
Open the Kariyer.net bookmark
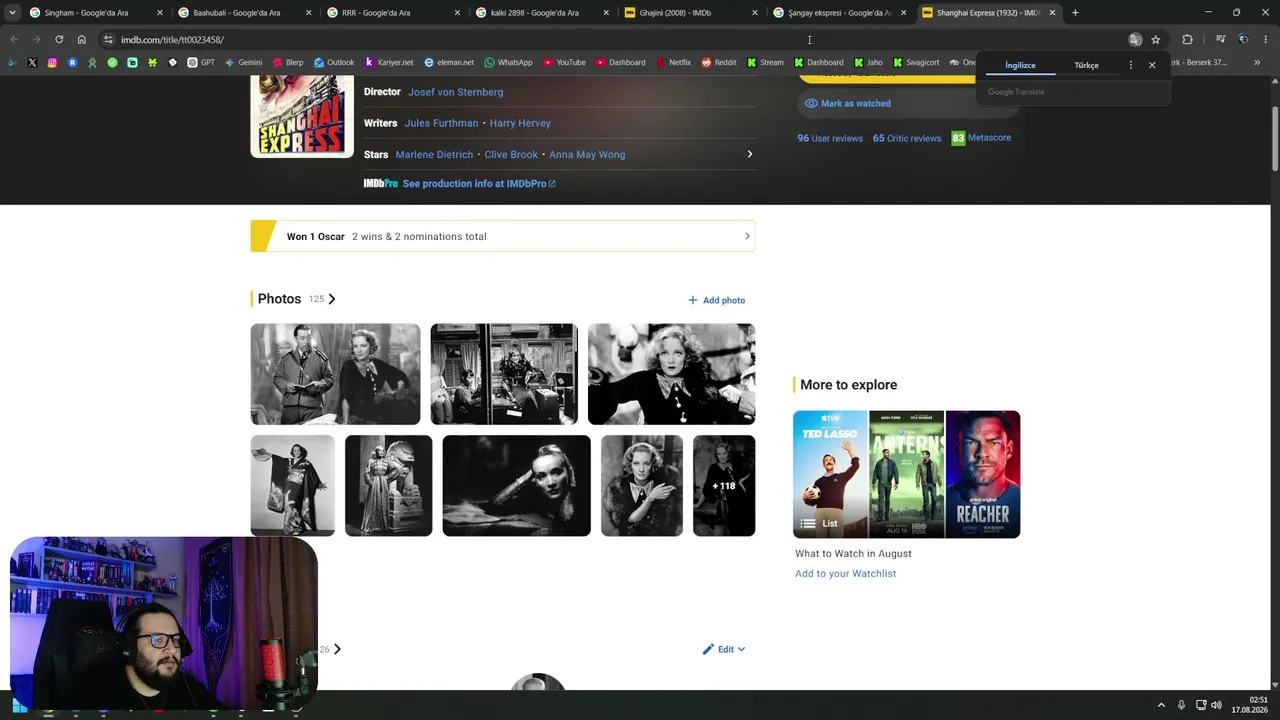pos(389,62)
